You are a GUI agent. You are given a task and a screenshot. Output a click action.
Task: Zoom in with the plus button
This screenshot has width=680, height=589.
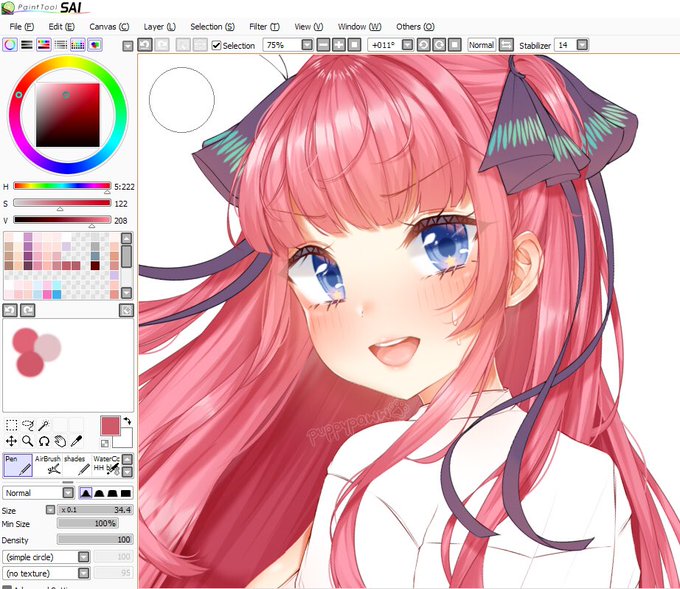pyautogui.click(x=339, y=45)
